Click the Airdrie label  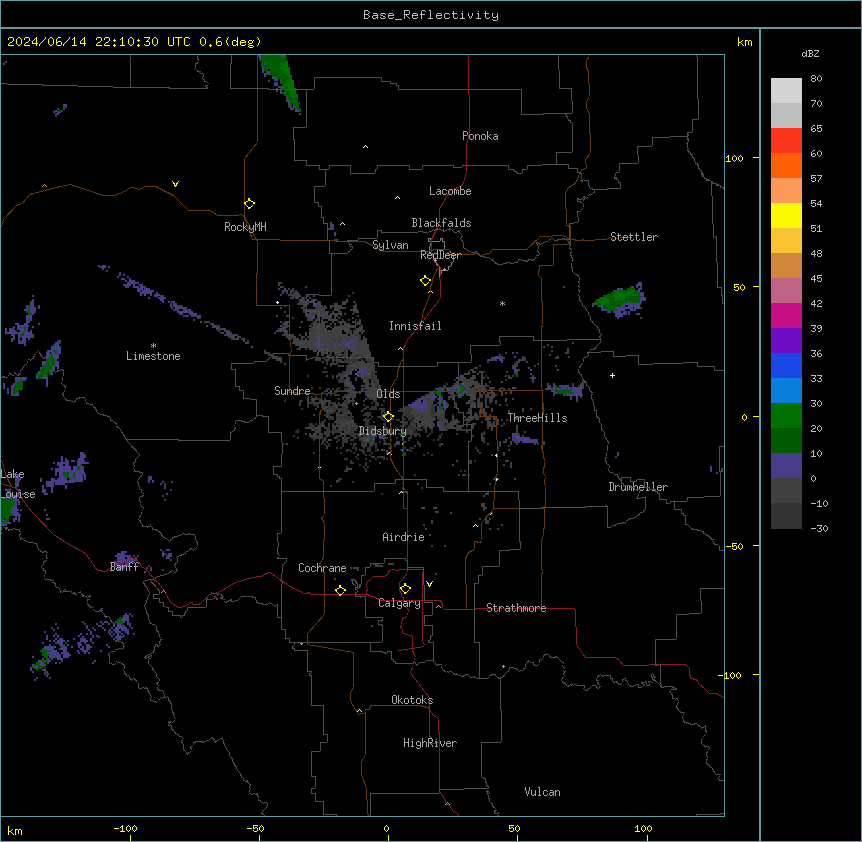coord(404,537)
